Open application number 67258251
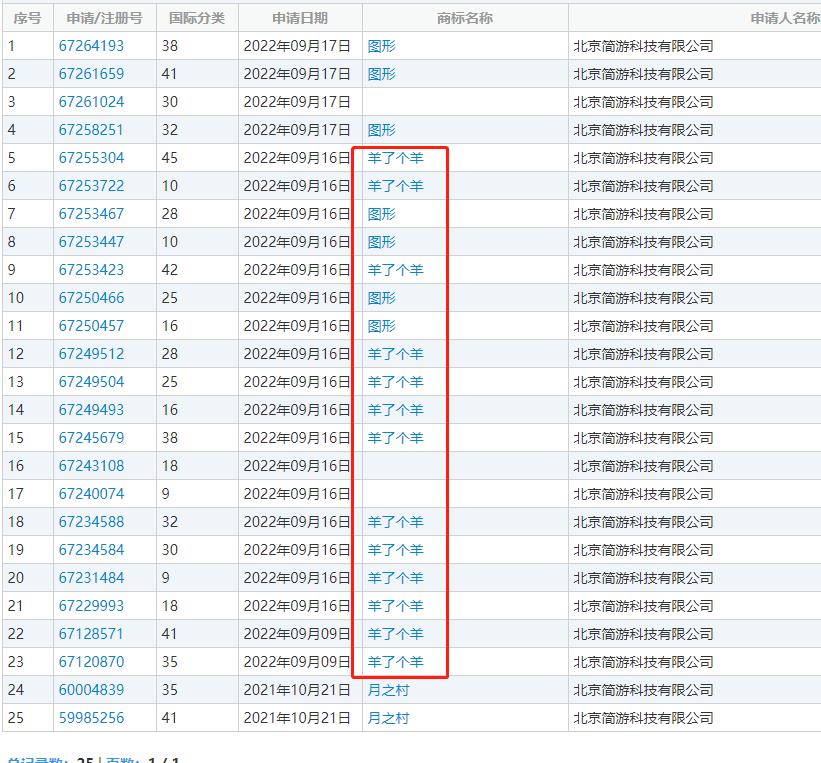 coord(91,130)
